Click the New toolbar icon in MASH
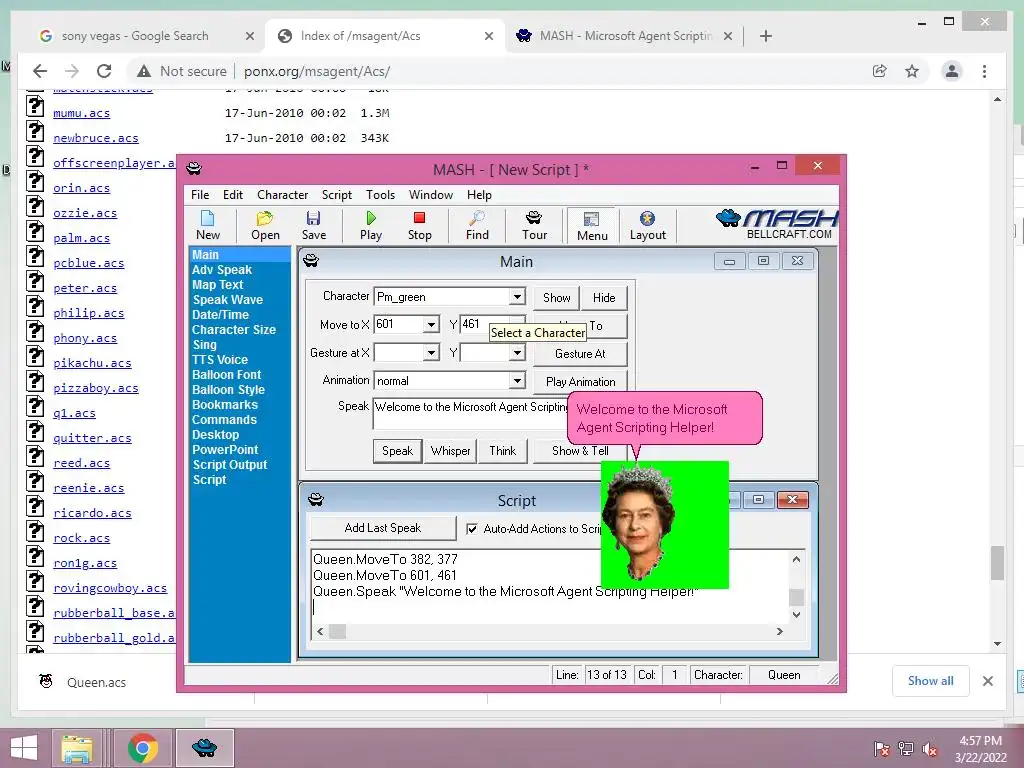 [208, 225]
